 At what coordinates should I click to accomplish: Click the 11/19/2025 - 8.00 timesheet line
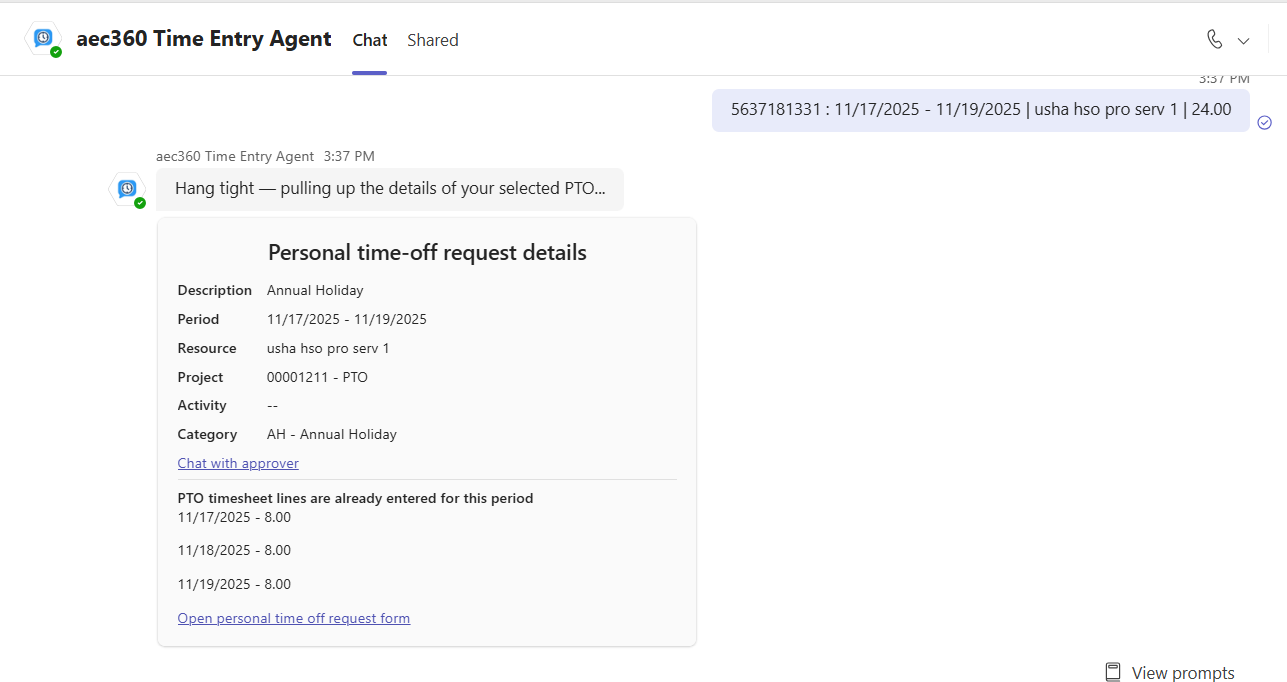click(x=234, y=584)
